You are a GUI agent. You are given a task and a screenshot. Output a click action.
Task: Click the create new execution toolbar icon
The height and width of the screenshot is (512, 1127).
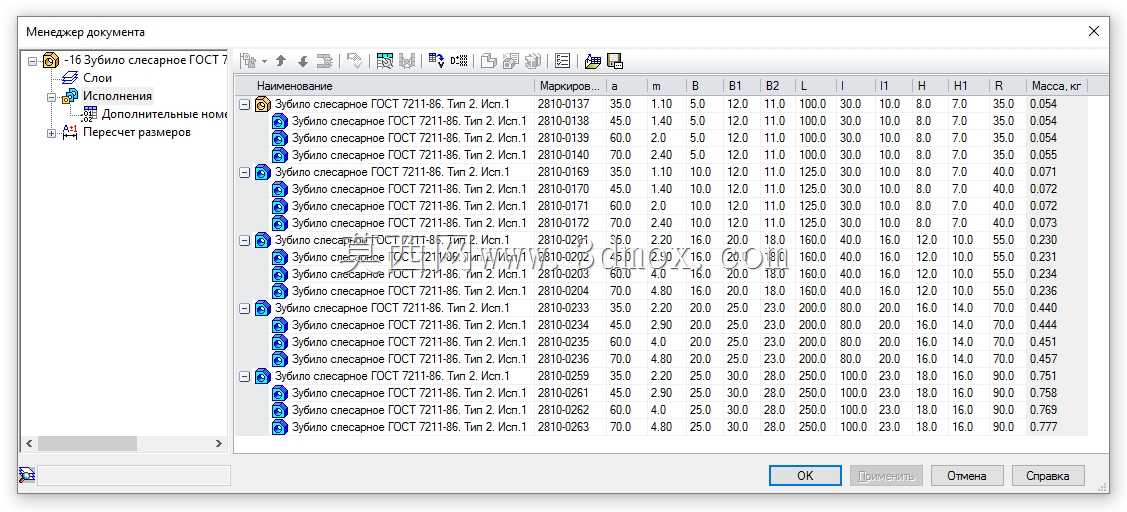pyautogui.click(x=249, y=62)
